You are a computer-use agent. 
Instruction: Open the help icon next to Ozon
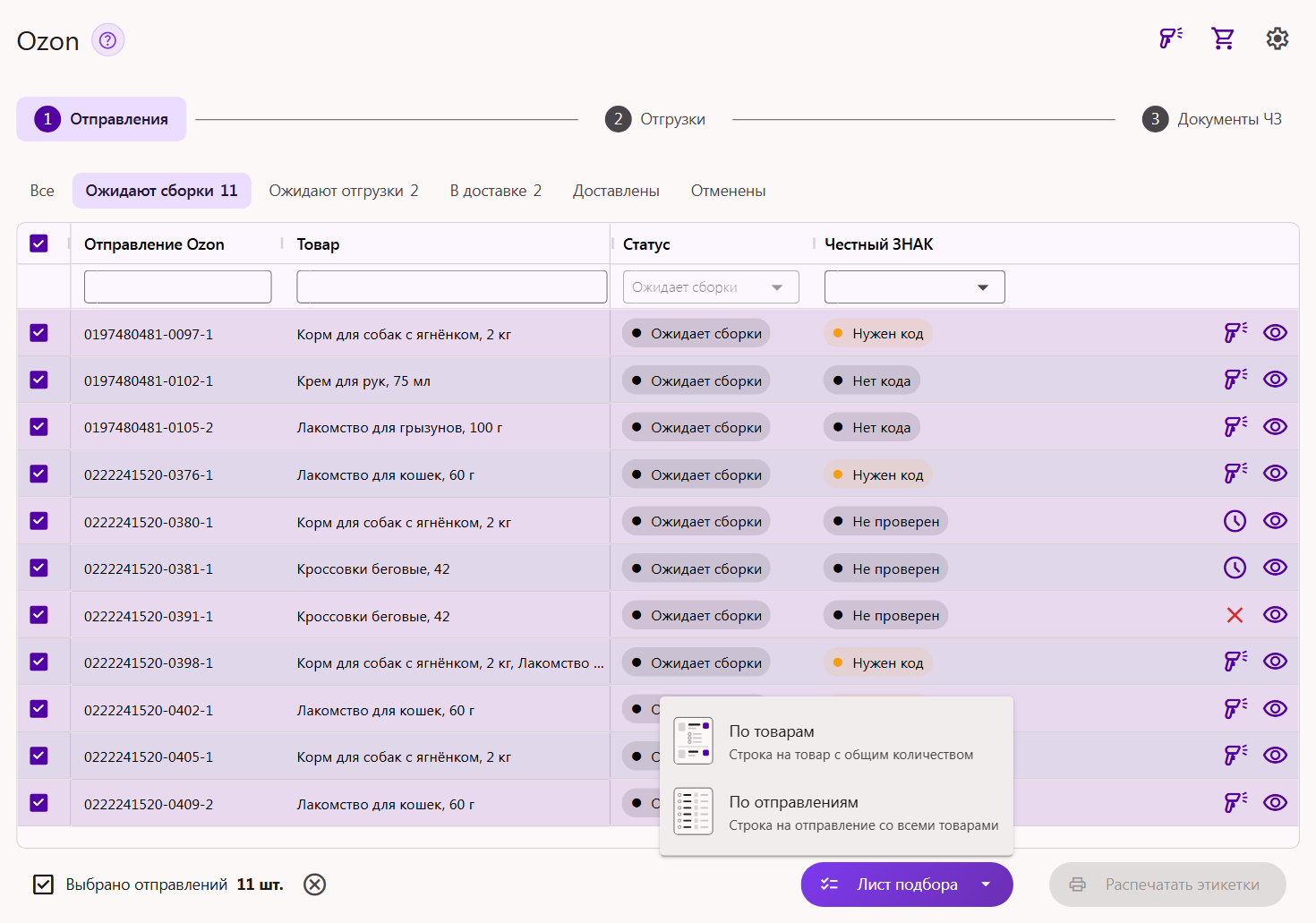point(108,40)
